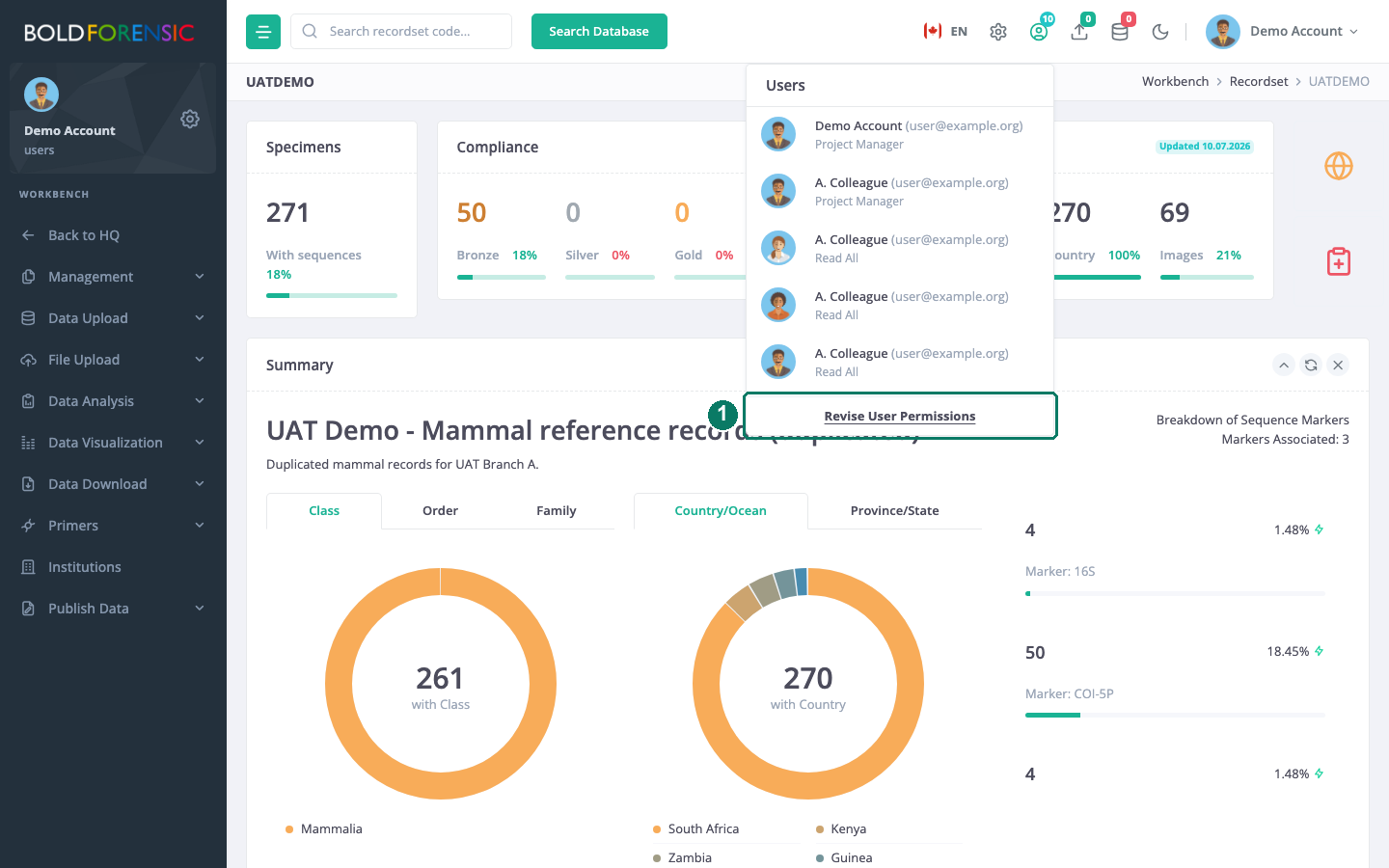Select the Country/Ocean tab
Image resolution: width=1389 pixels, height=868 pixels.
pyautogui.click(x=721, y=511)
